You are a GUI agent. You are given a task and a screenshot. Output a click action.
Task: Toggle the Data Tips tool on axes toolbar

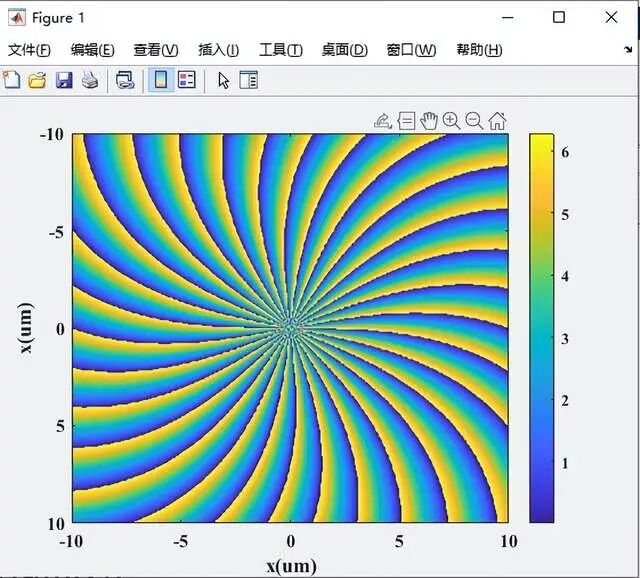click(406, 121)
